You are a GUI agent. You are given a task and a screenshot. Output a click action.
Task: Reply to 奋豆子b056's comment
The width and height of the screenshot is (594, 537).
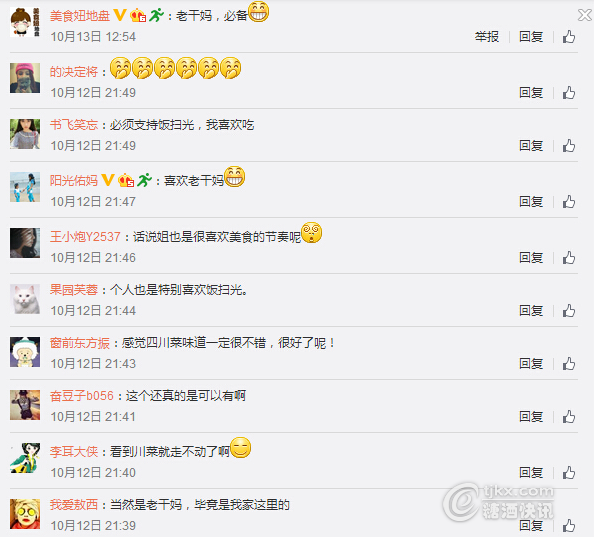click(531, 417)
